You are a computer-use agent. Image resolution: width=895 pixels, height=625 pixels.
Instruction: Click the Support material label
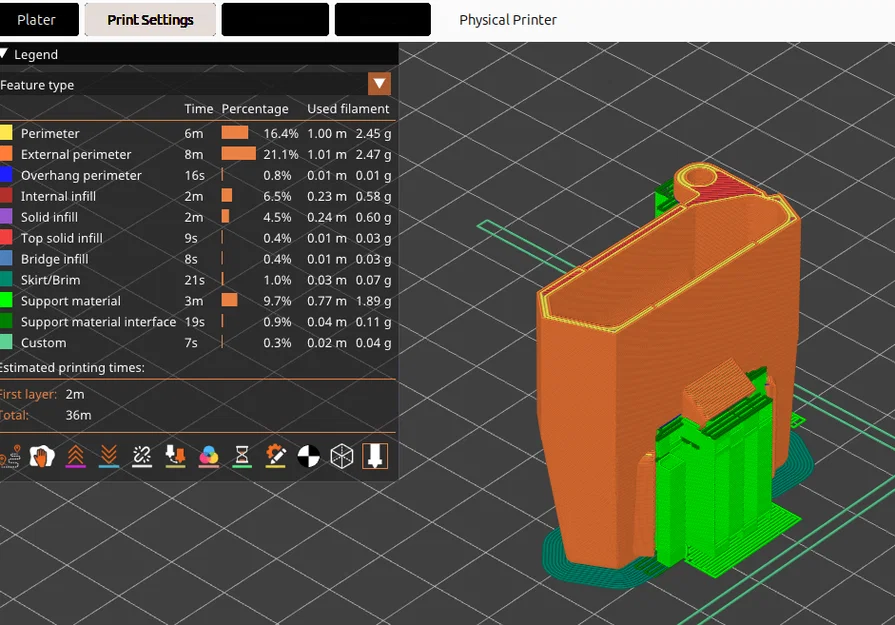71,301
